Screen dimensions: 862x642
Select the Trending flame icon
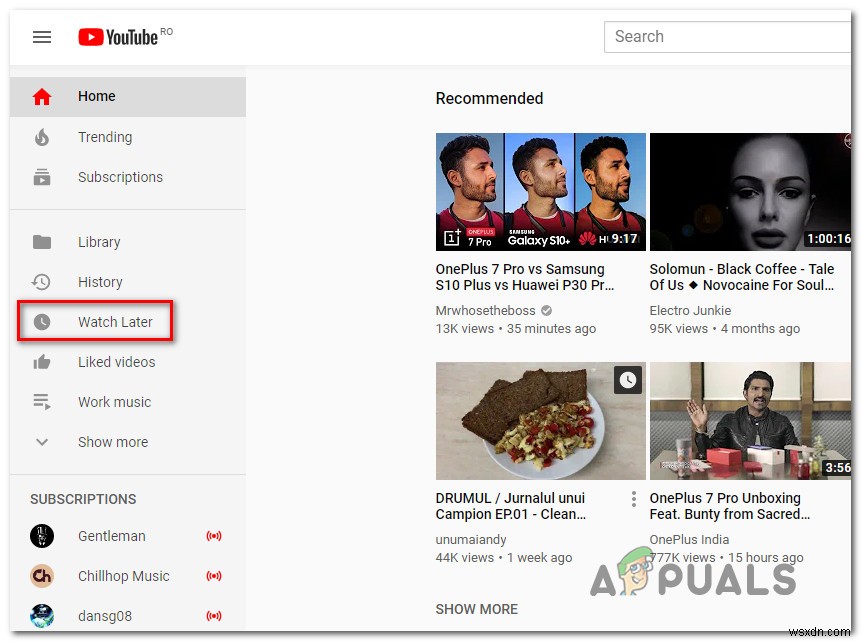click(41, 137)
